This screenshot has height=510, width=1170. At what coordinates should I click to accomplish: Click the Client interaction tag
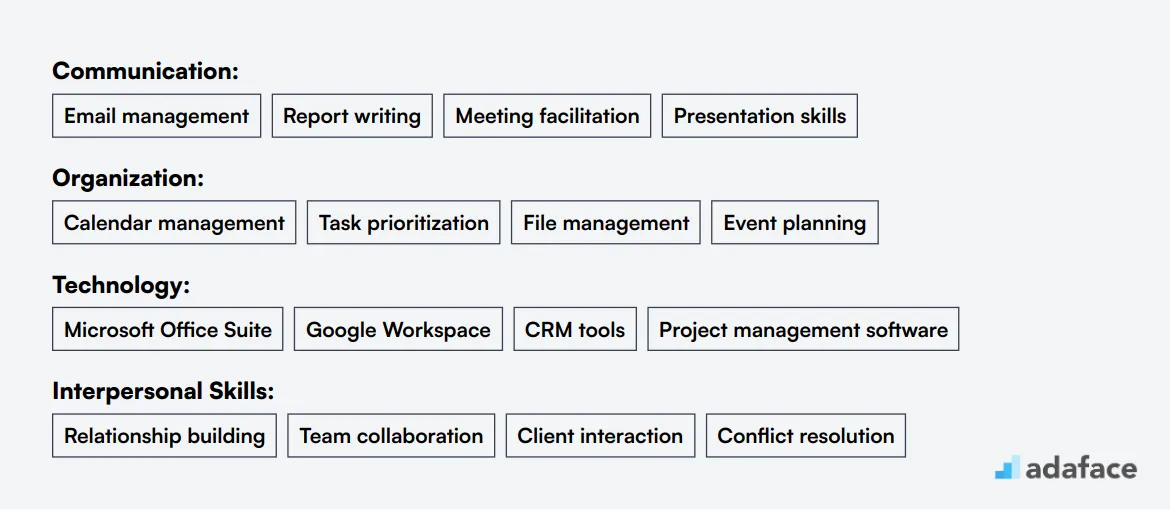click(600, 436)
